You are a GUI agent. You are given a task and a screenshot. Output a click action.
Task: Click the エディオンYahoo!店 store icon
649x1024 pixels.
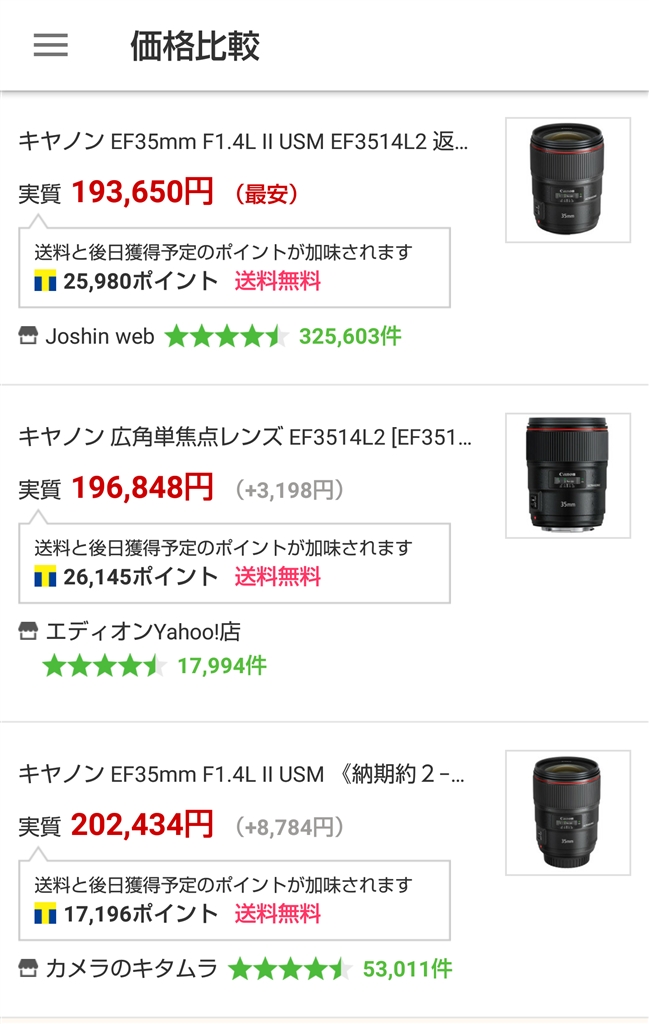coord(28,632)
